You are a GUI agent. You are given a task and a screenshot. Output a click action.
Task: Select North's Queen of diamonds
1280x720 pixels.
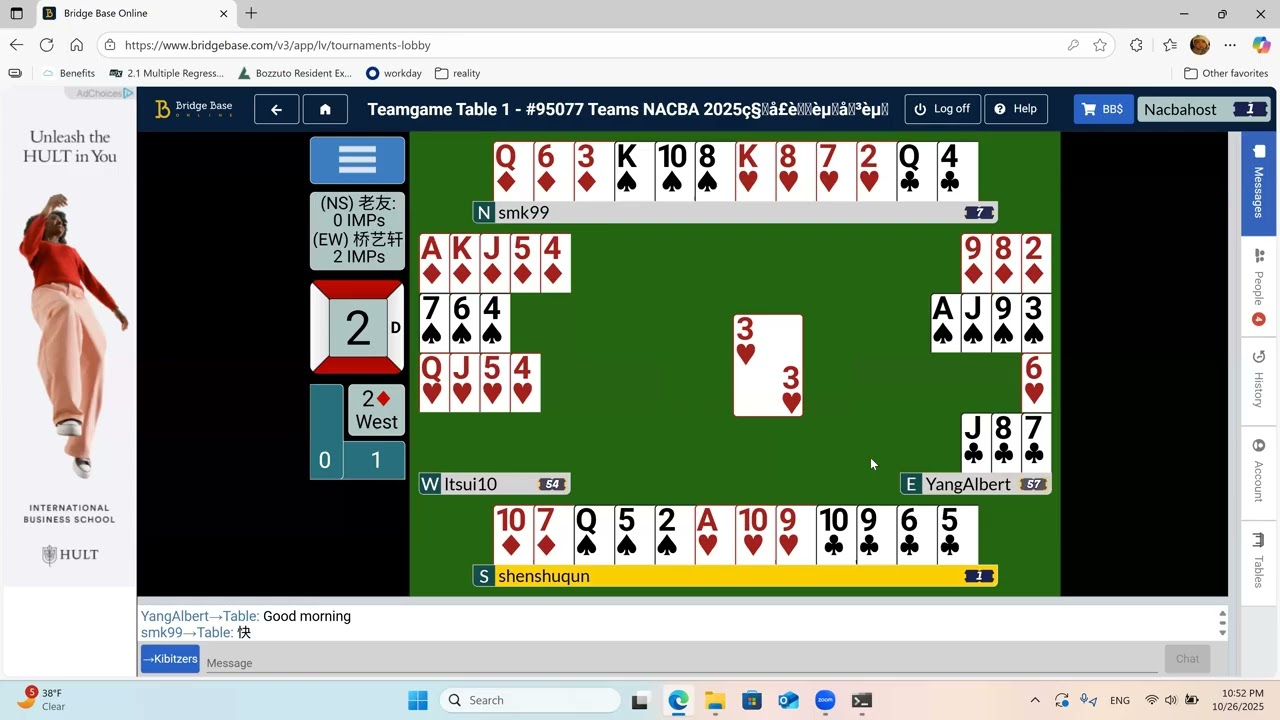pos(513,171)
